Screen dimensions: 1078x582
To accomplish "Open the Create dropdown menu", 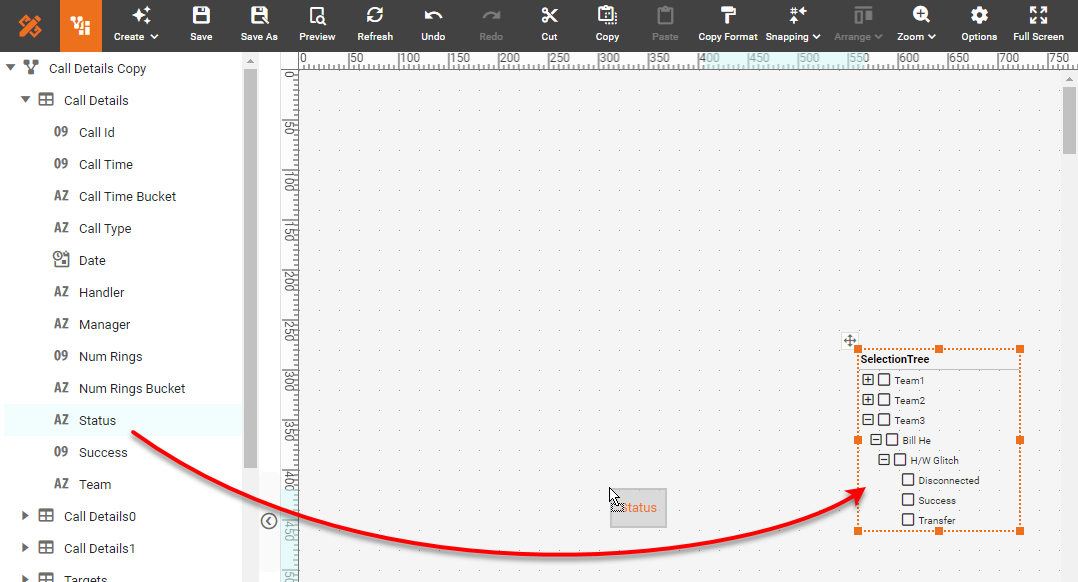I will pos(135,24).
